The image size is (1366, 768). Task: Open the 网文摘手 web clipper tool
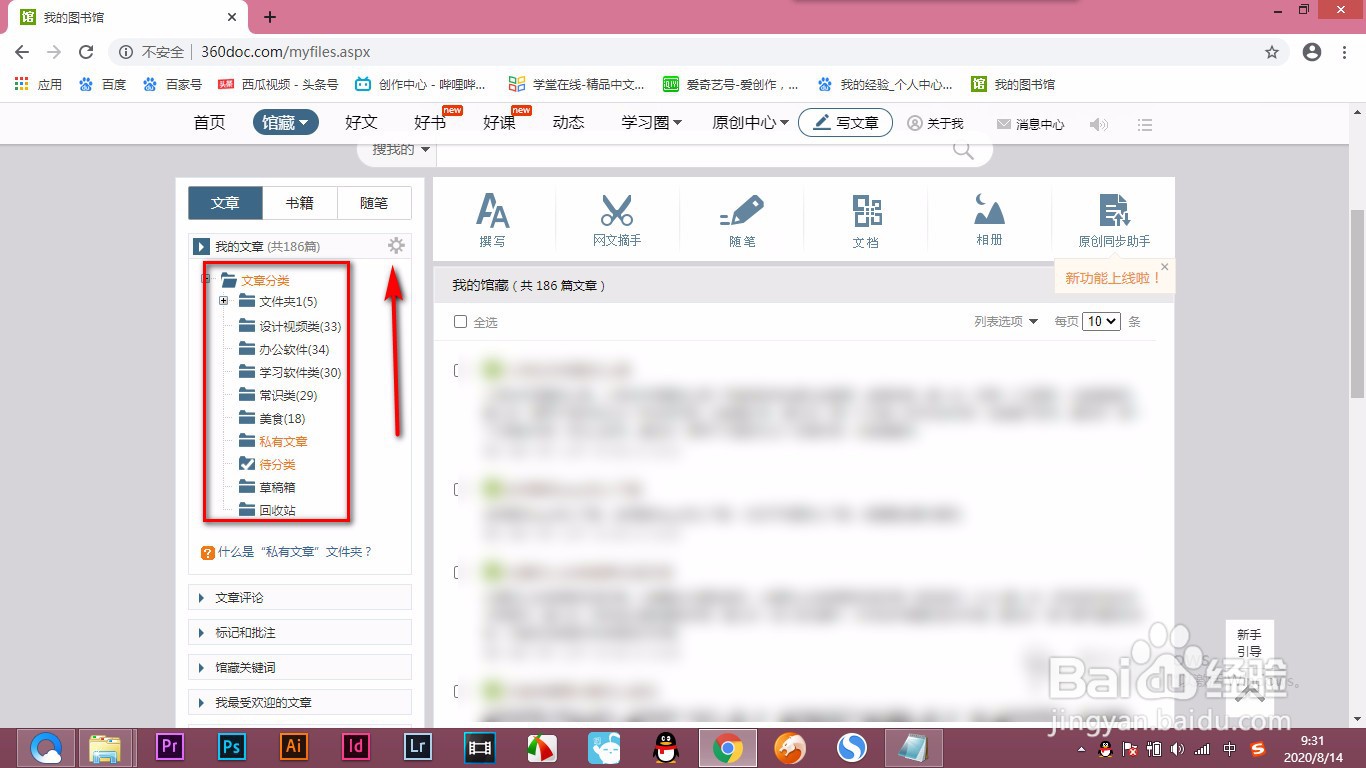point(616,215)
